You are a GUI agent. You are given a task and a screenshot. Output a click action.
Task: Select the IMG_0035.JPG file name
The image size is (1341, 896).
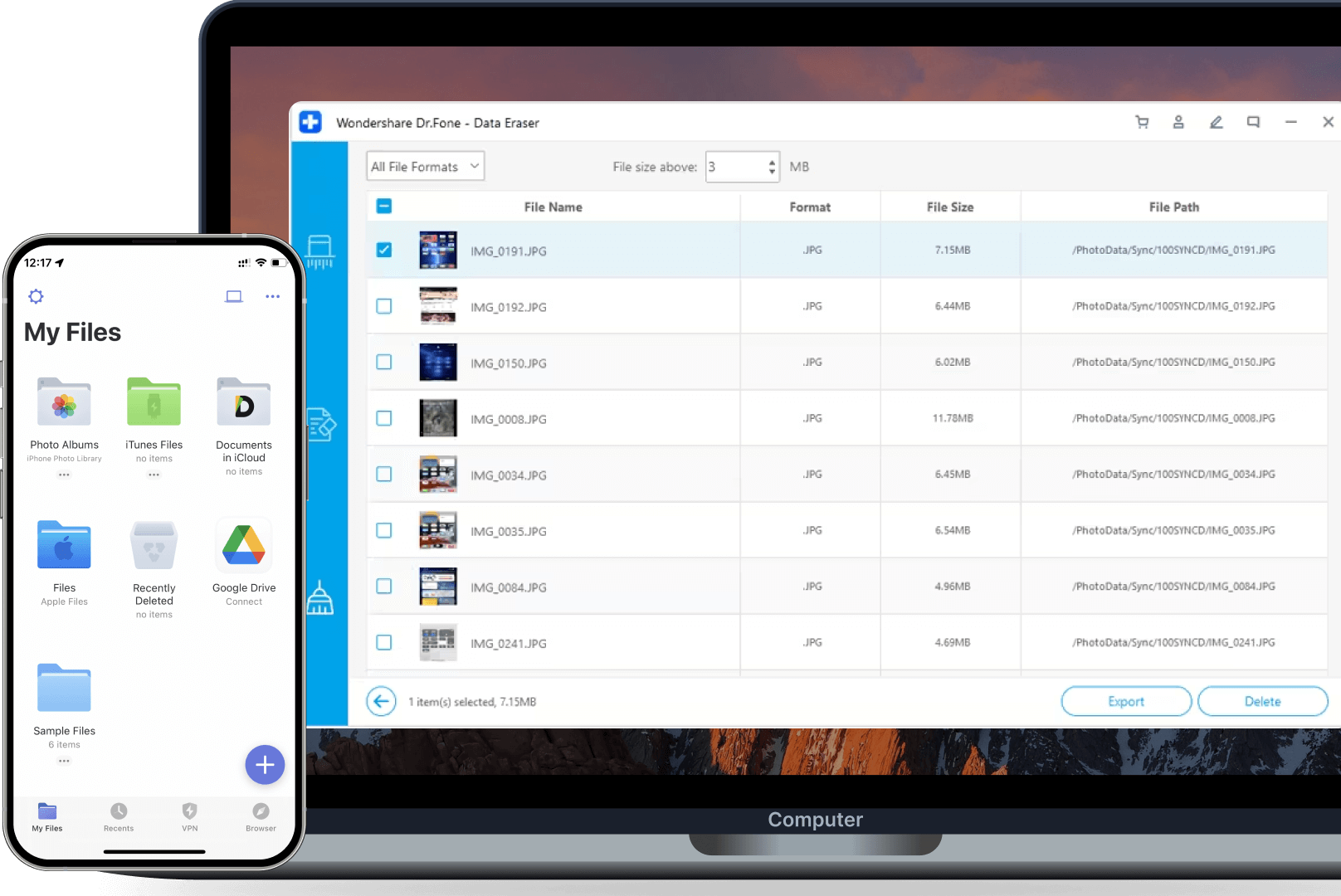(x=509, y=532)
